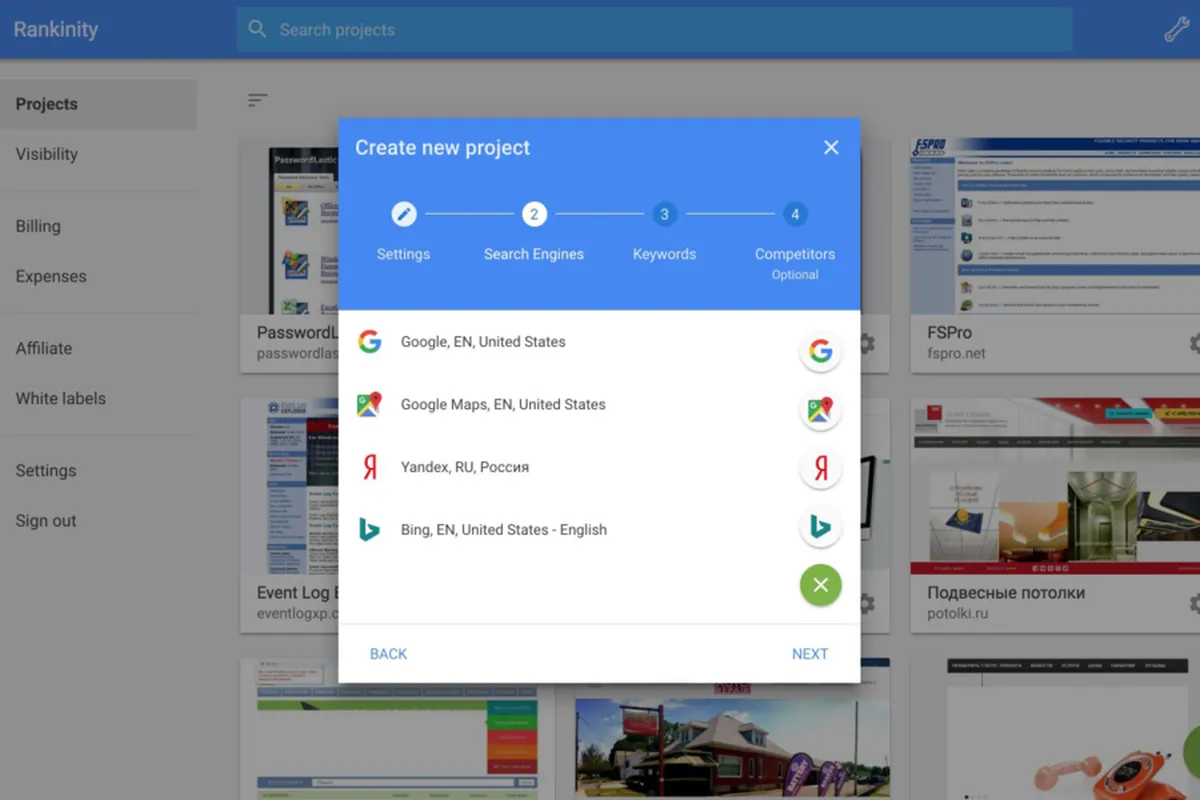Click the Rankinity logo
Screen dimensions: 1200x800
tap(56, 29)
